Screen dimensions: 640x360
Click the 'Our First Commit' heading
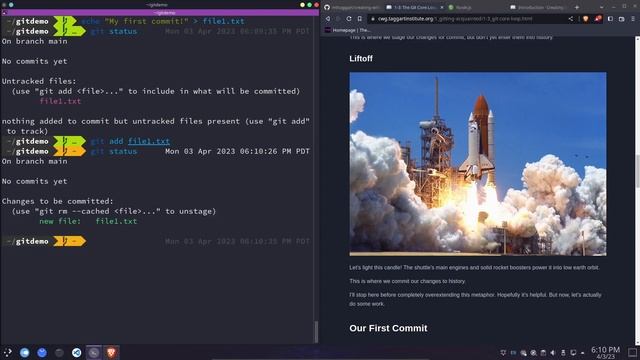388,328
